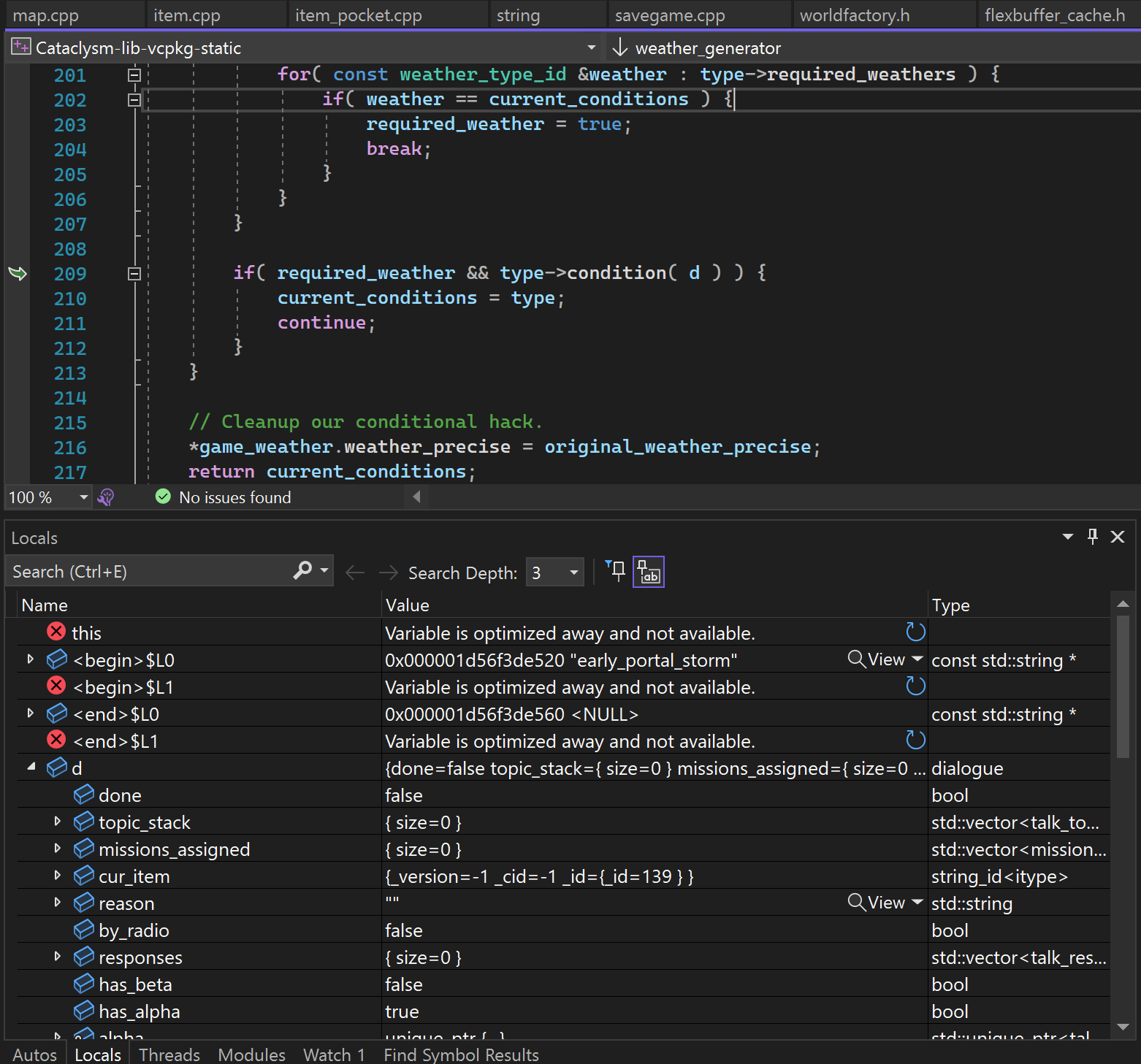Click the refresh icon for <end>$L1 row
This screenshot has height=1064, width=1141.
915,740
